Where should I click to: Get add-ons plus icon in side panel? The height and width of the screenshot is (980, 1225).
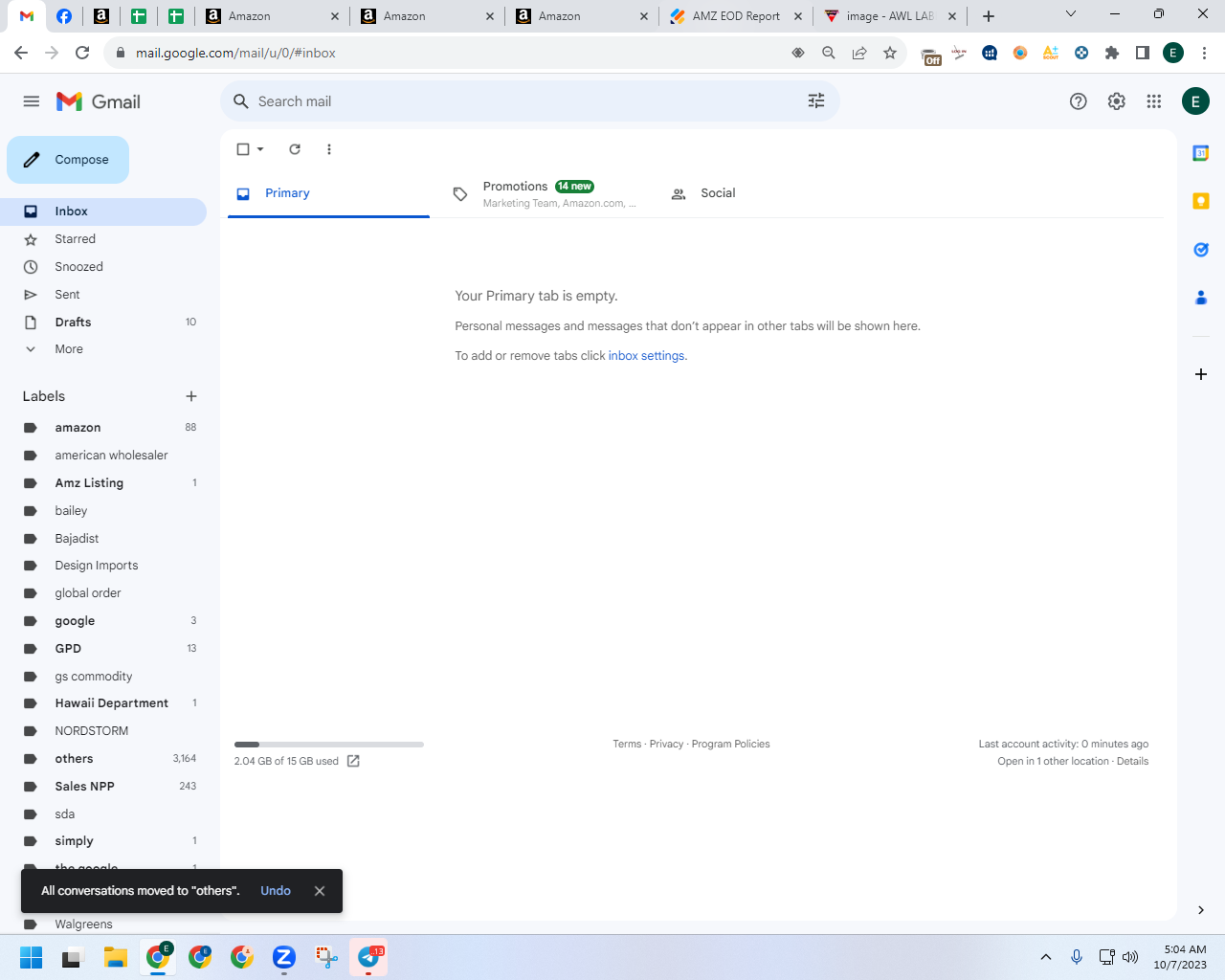click(x=1201, y=374)
